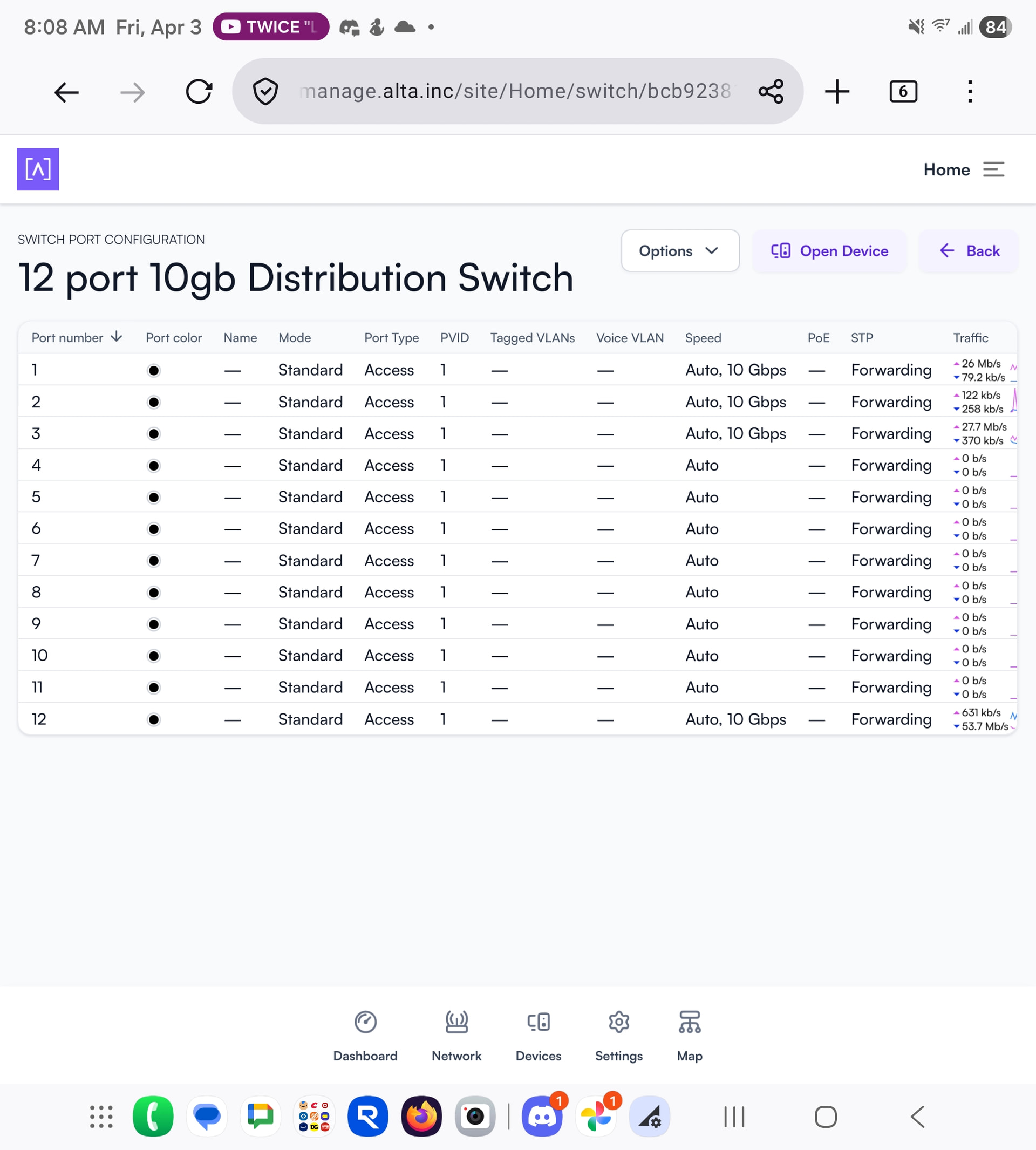Reload the page with refresh icon
Viewport: 1036px width, 1150px height.
coord(199,91)
